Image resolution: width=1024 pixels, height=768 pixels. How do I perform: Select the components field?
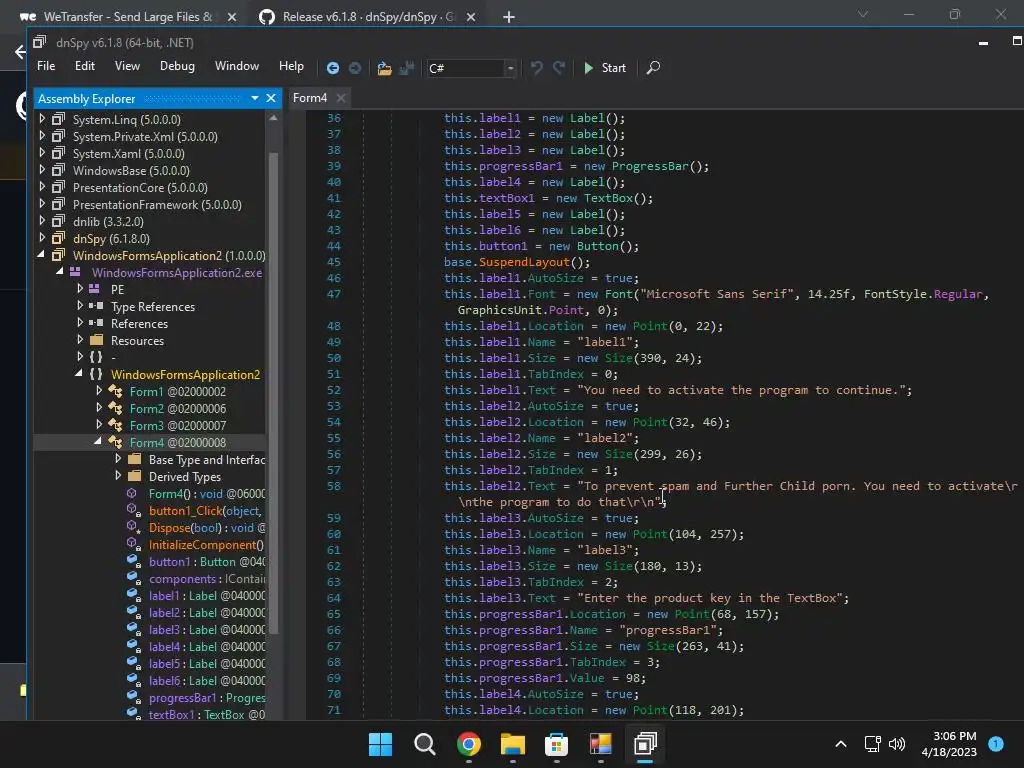[206, 579]
